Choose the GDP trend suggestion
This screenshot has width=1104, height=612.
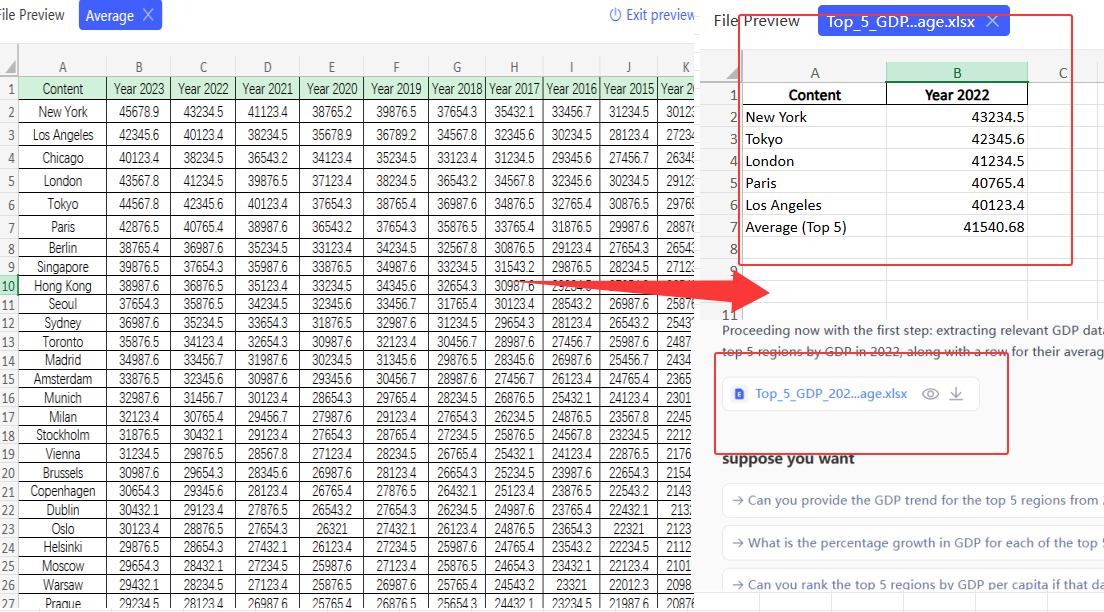912,501
